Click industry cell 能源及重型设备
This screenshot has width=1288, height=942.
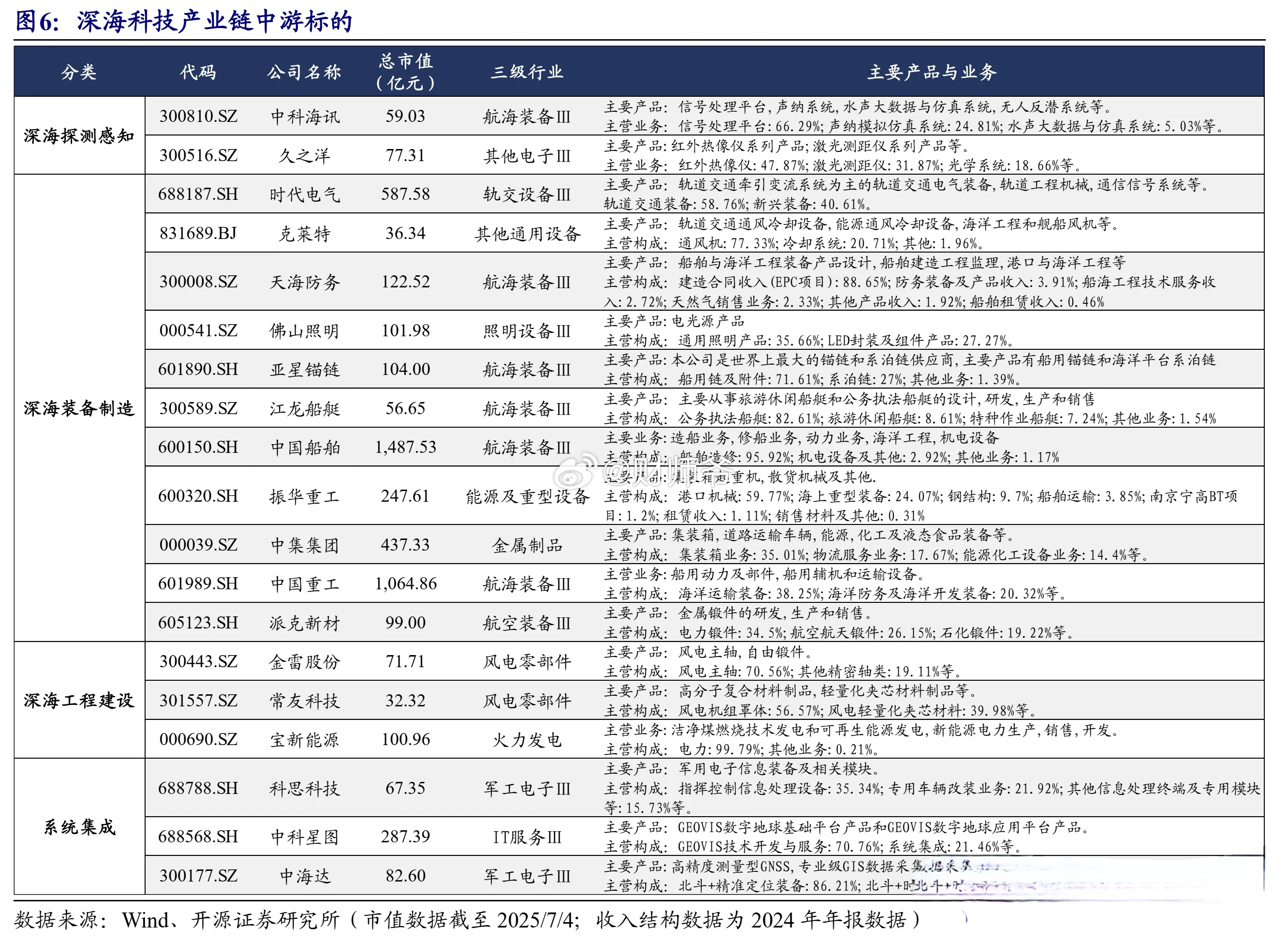point(527,497)
